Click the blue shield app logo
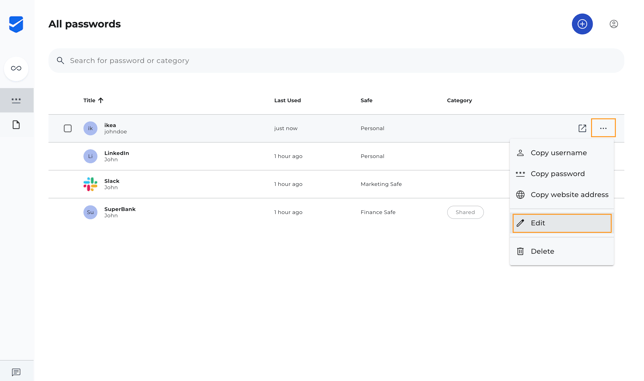The image size is (644, 381). pos(16,24)
